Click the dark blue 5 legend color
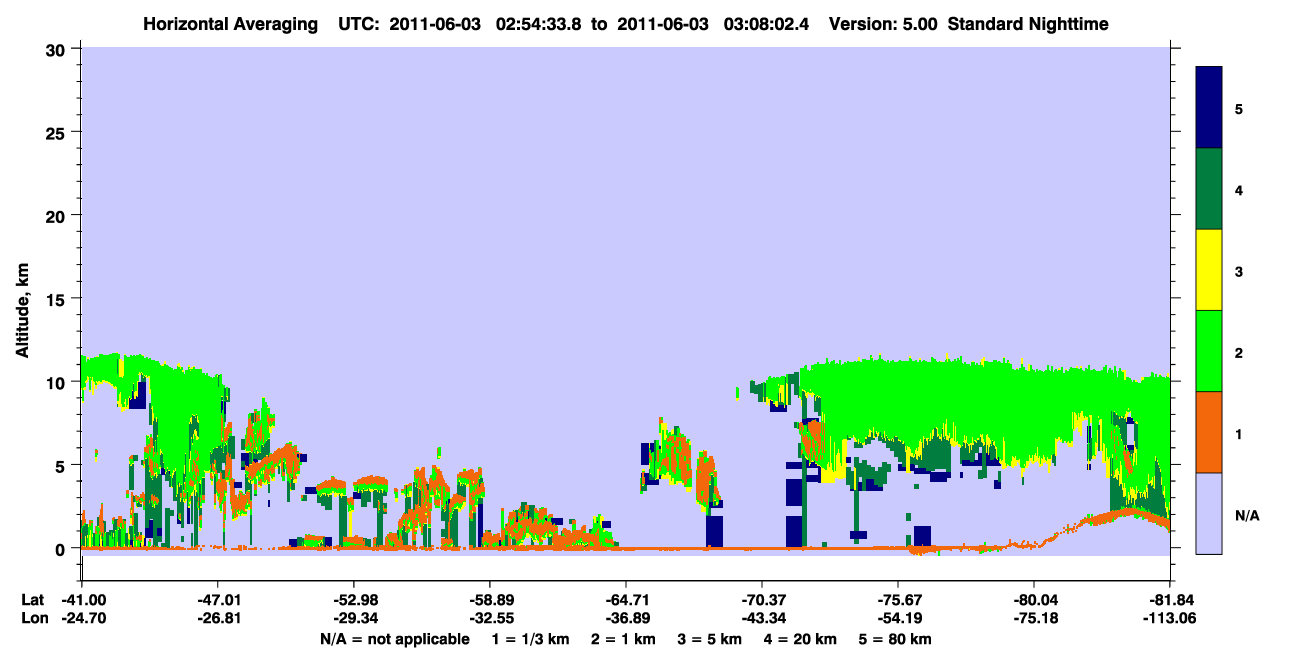1300x667 pixels. tap(1209, 107)
